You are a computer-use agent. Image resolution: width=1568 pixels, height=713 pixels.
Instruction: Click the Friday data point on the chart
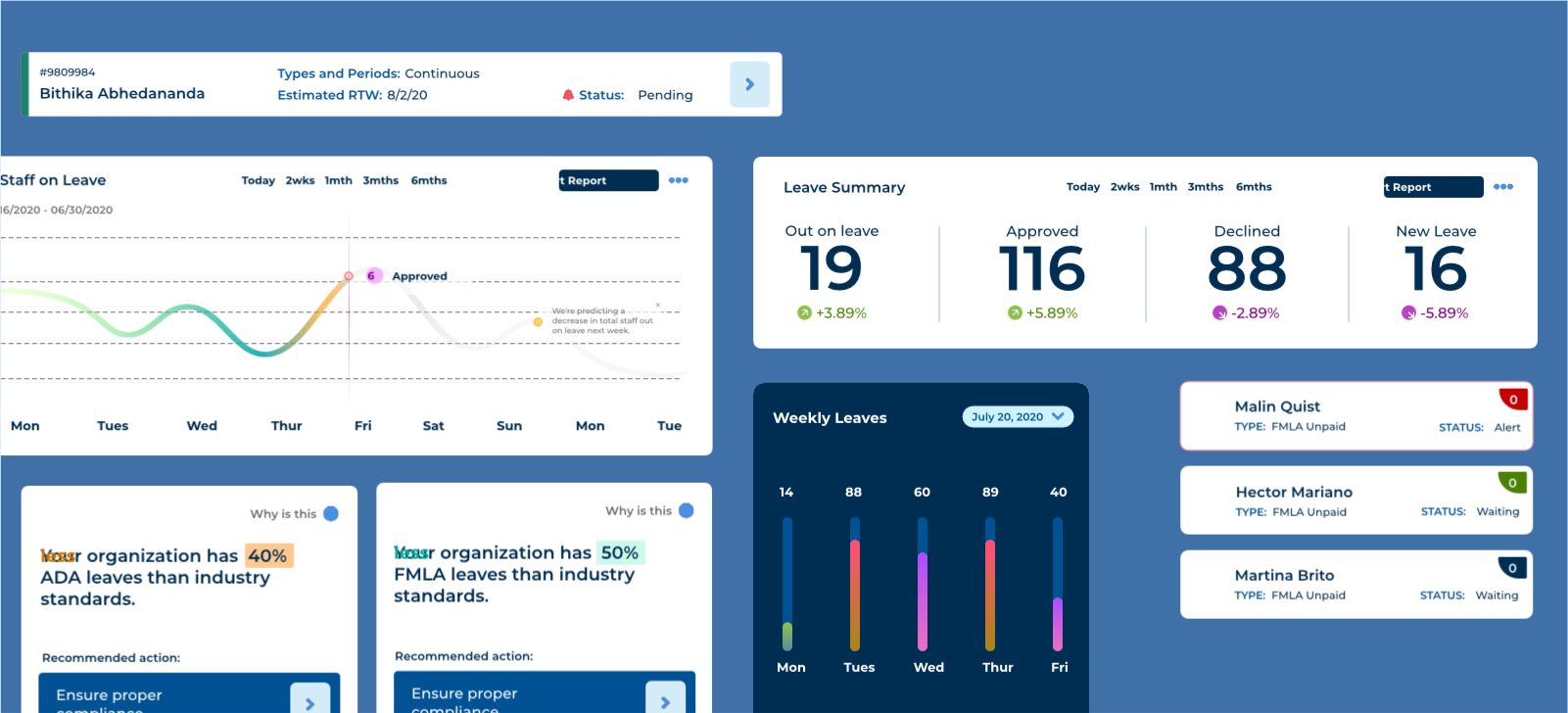[x=349, y=277]
